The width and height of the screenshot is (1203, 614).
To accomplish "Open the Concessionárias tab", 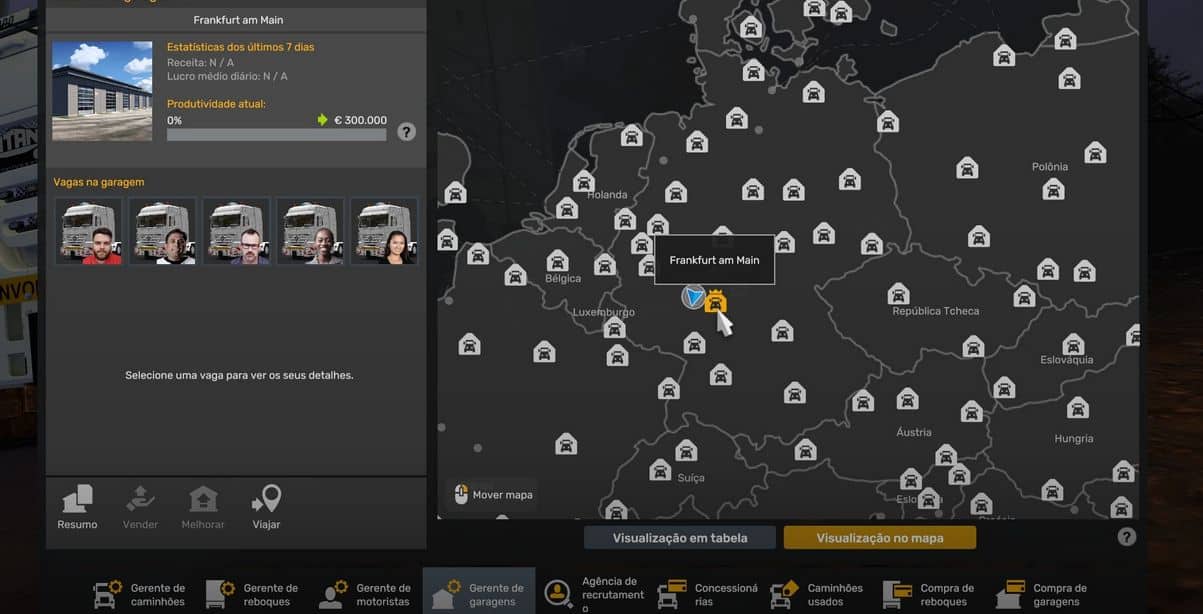I will point(708,594).
